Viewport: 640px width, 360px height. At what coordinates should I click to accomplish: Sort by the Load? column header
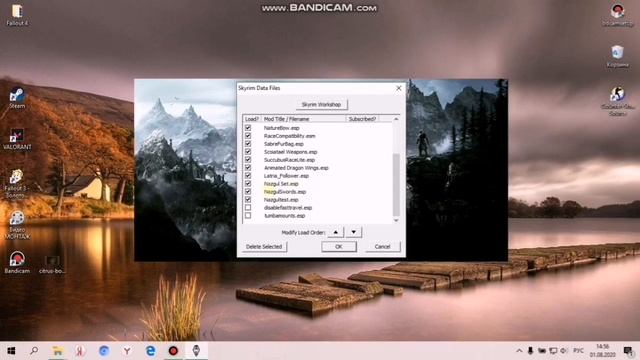point(252,119)
